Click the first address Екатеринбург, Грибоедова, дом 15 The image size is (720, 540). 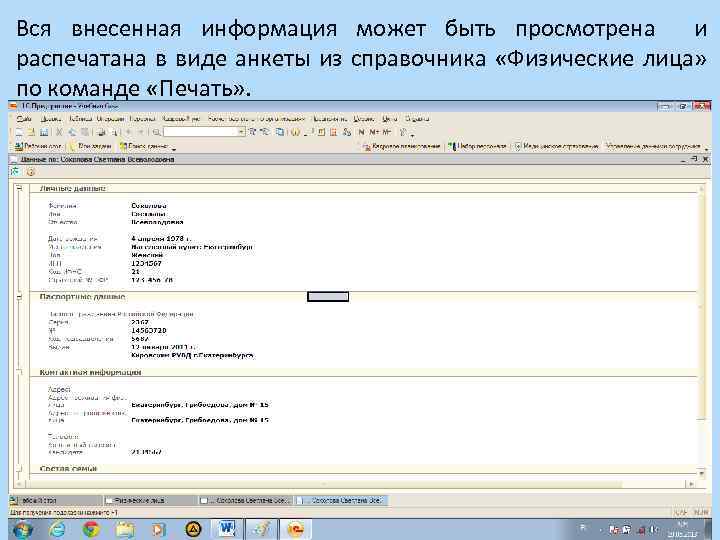(200, 405)
